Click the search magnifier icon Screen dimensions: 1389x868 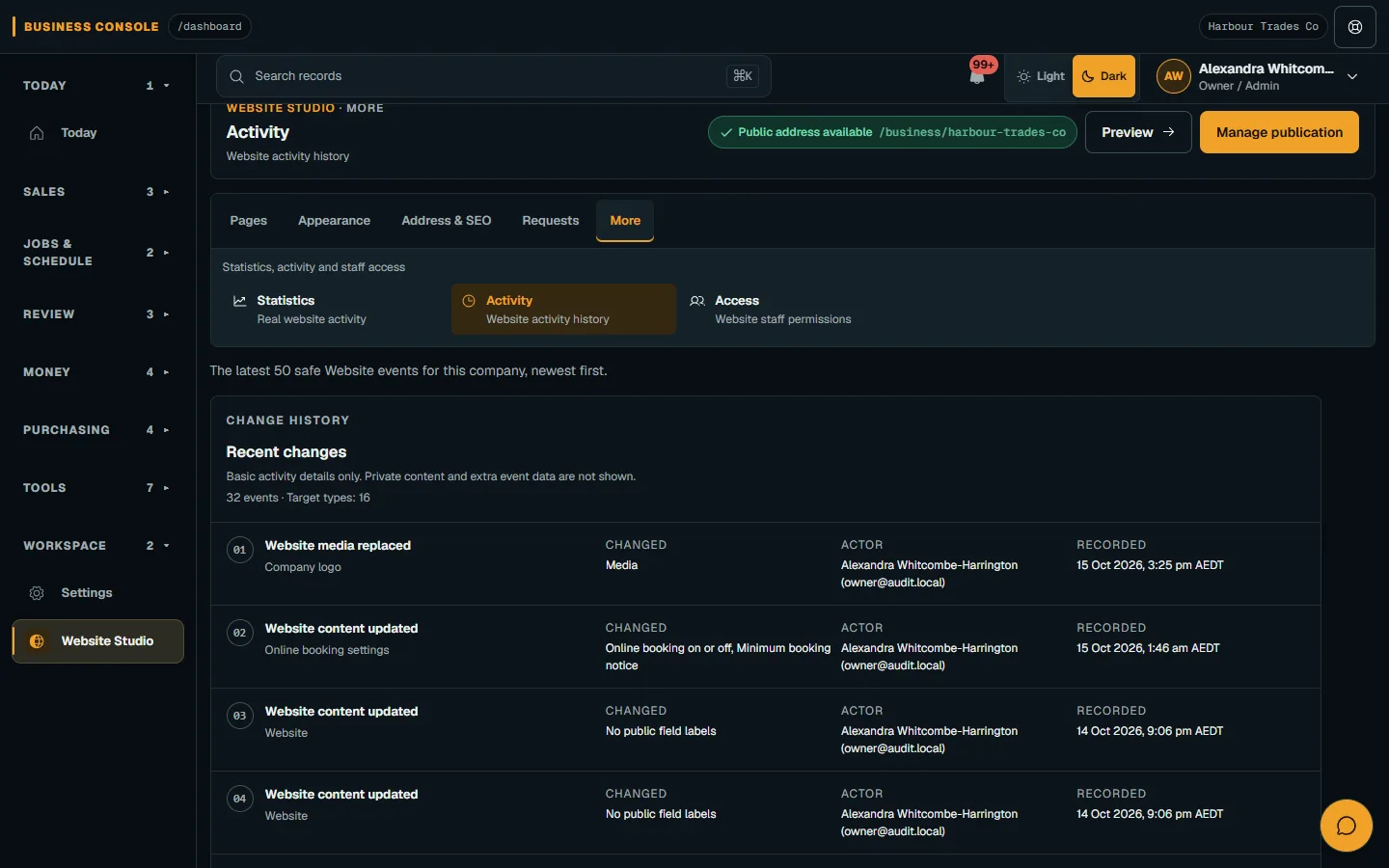[236, 76]
